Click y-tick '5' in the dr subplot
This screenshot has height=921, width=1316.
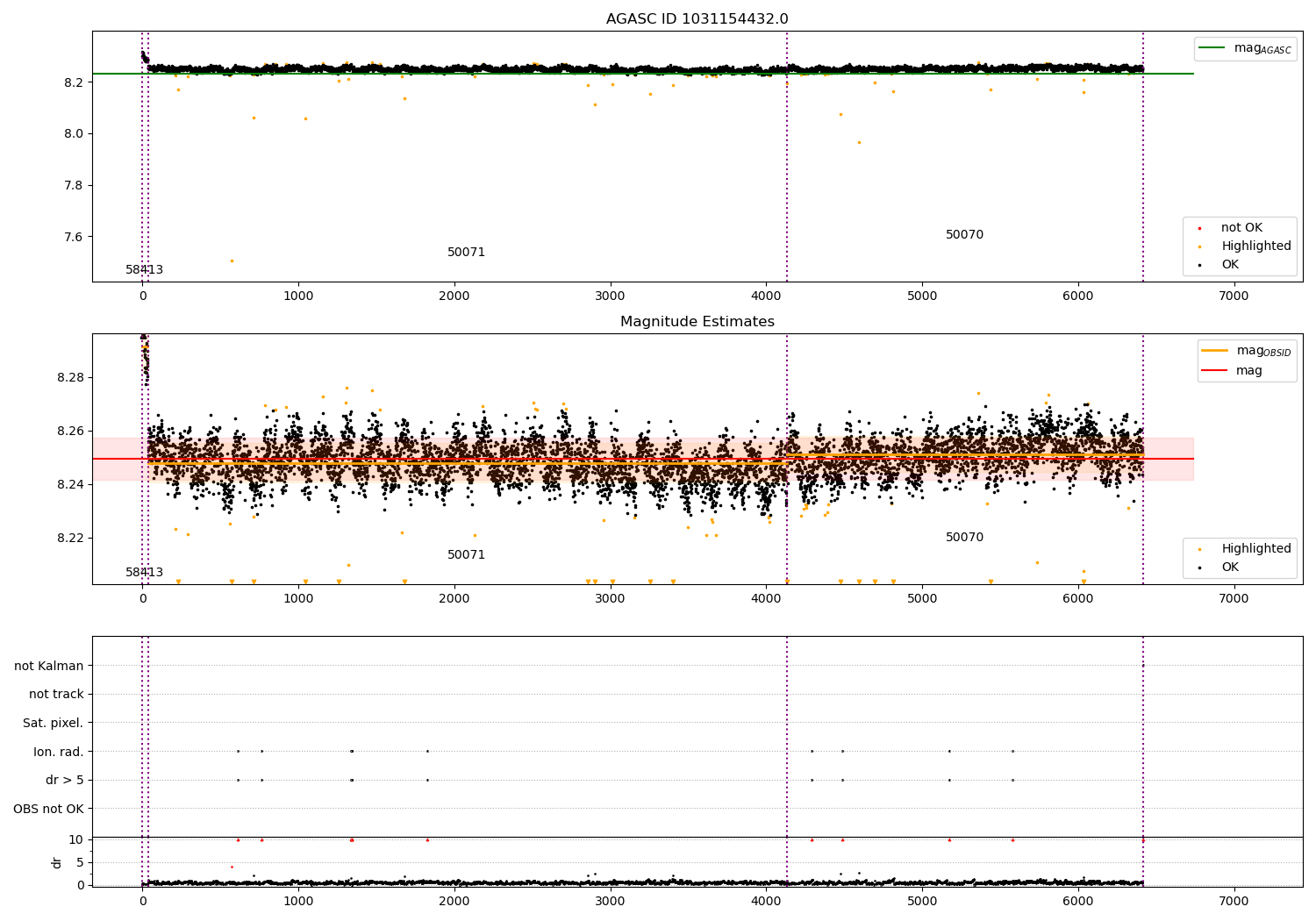pos(80,863)
